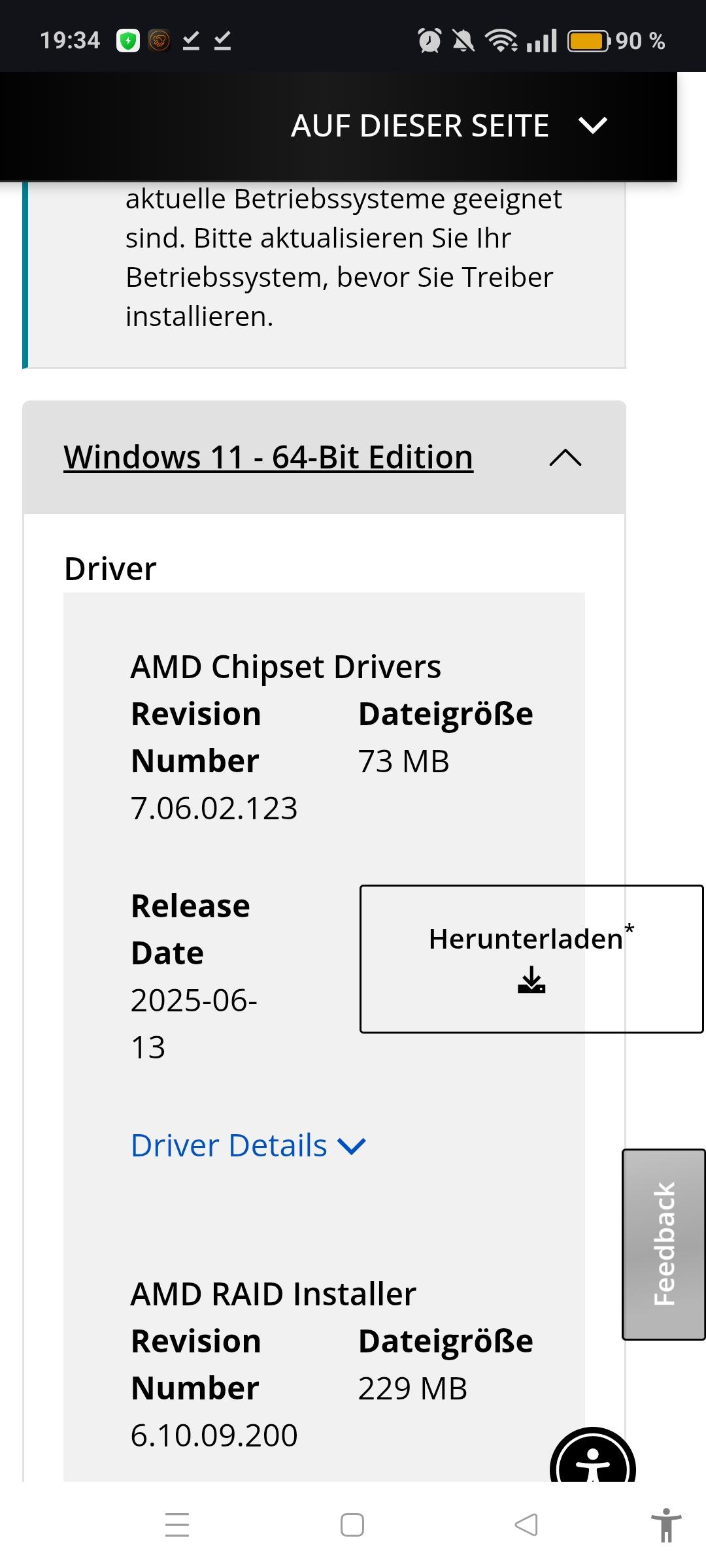This screenshot has width=706, height=1568.
Task: Tap the alarm clock status icon
Action: 429,41
